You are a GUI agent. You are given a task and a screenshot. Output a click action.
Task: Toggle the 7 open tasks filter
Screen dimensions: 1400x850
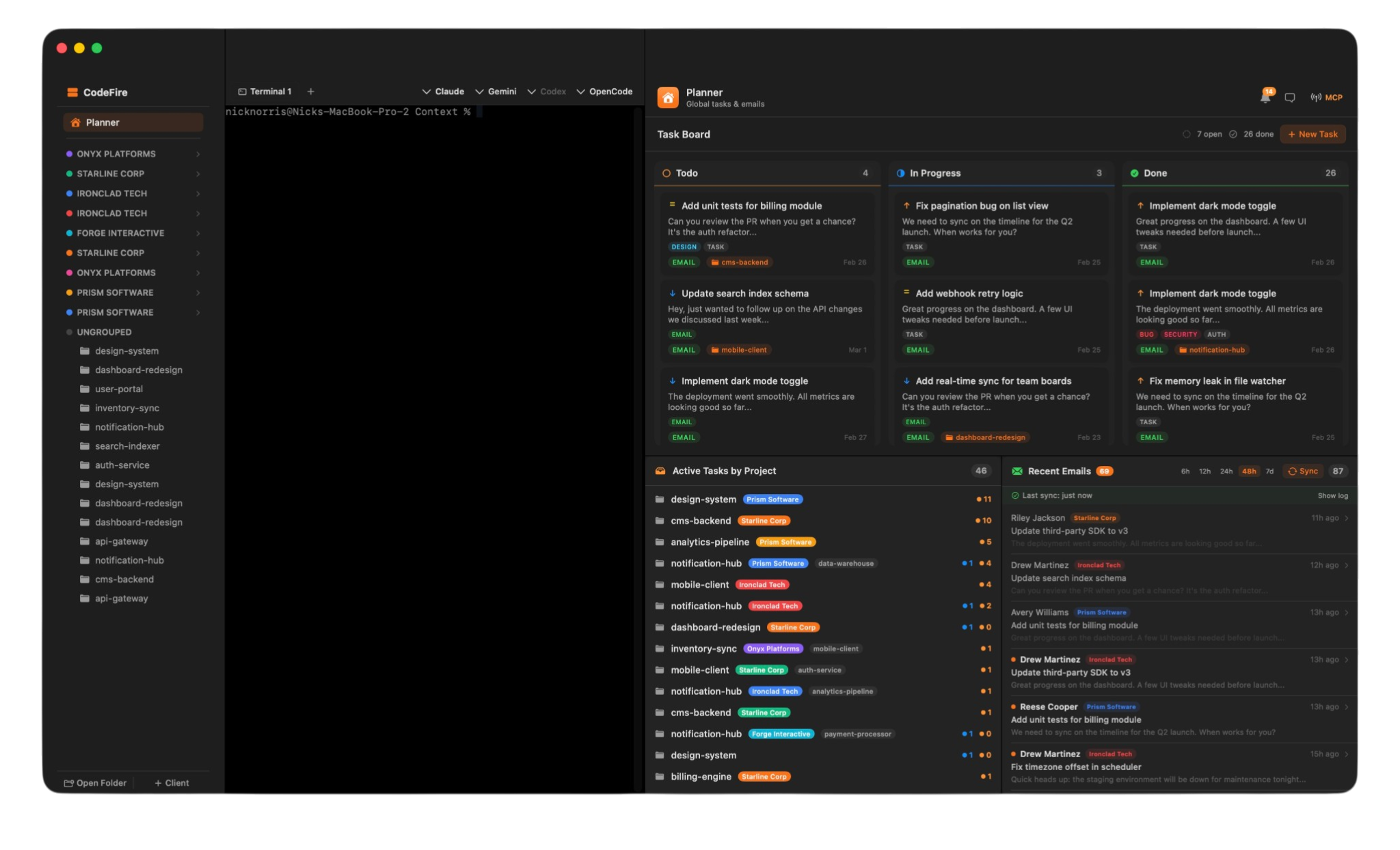[1203, 134]
